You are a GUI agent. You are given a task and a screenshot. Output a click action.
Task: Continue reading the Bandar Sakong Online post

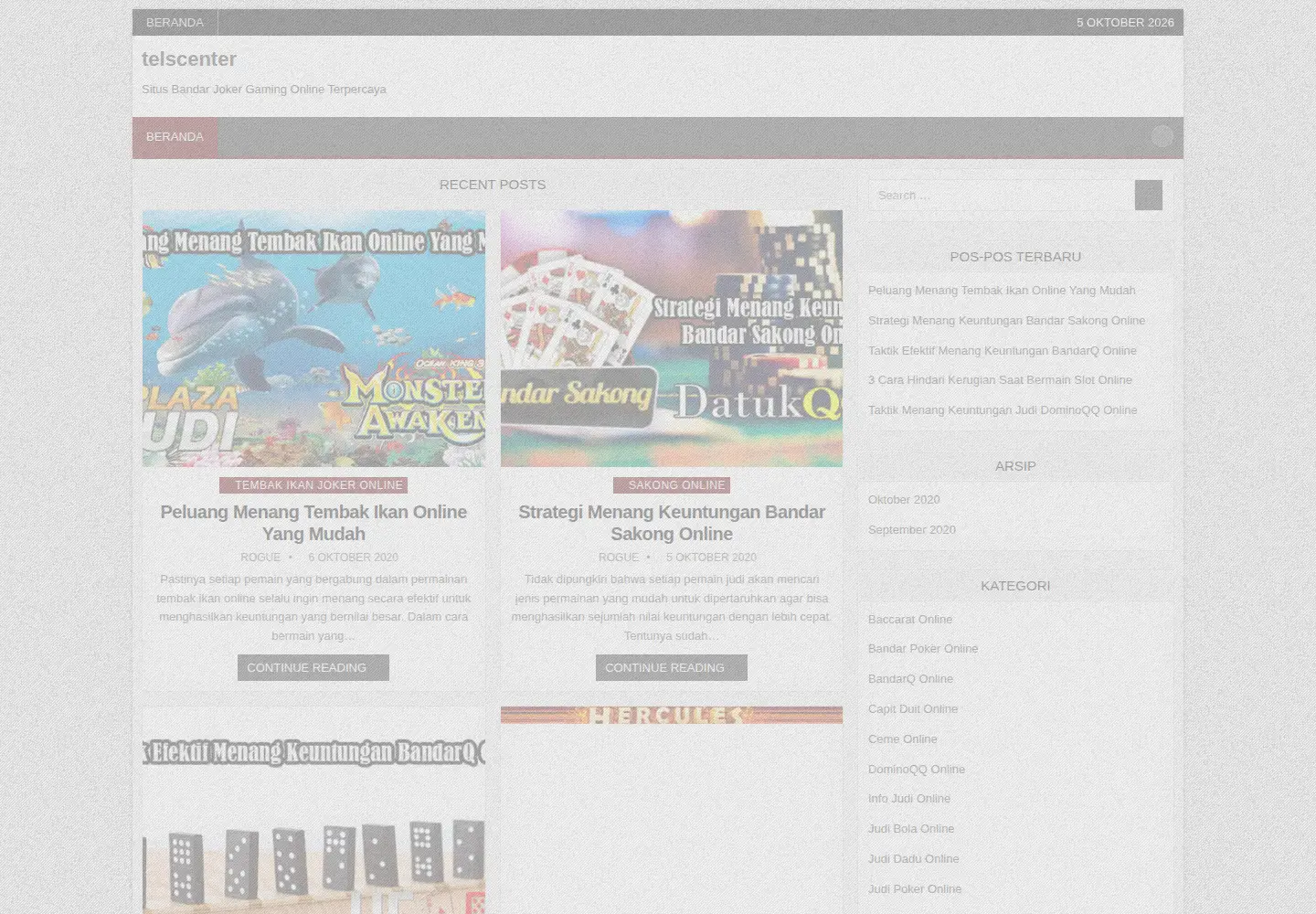pyautogui.click(x=672, y=667)
